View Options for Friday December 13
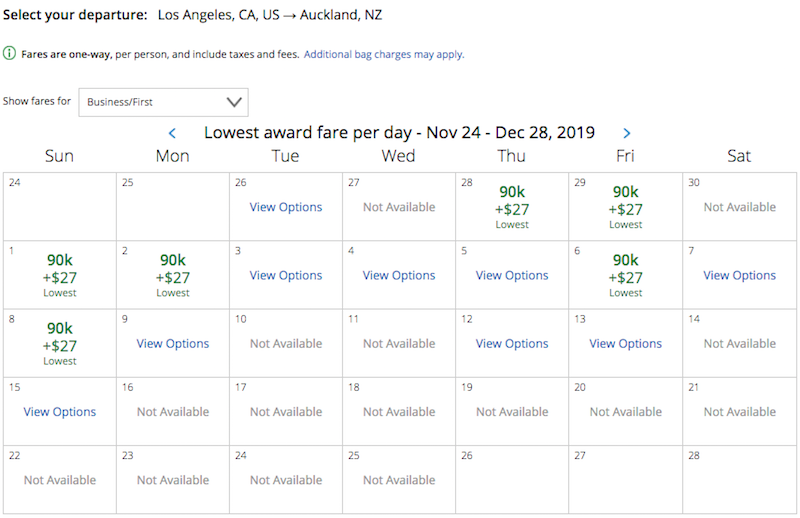 (x=626, y=343)
